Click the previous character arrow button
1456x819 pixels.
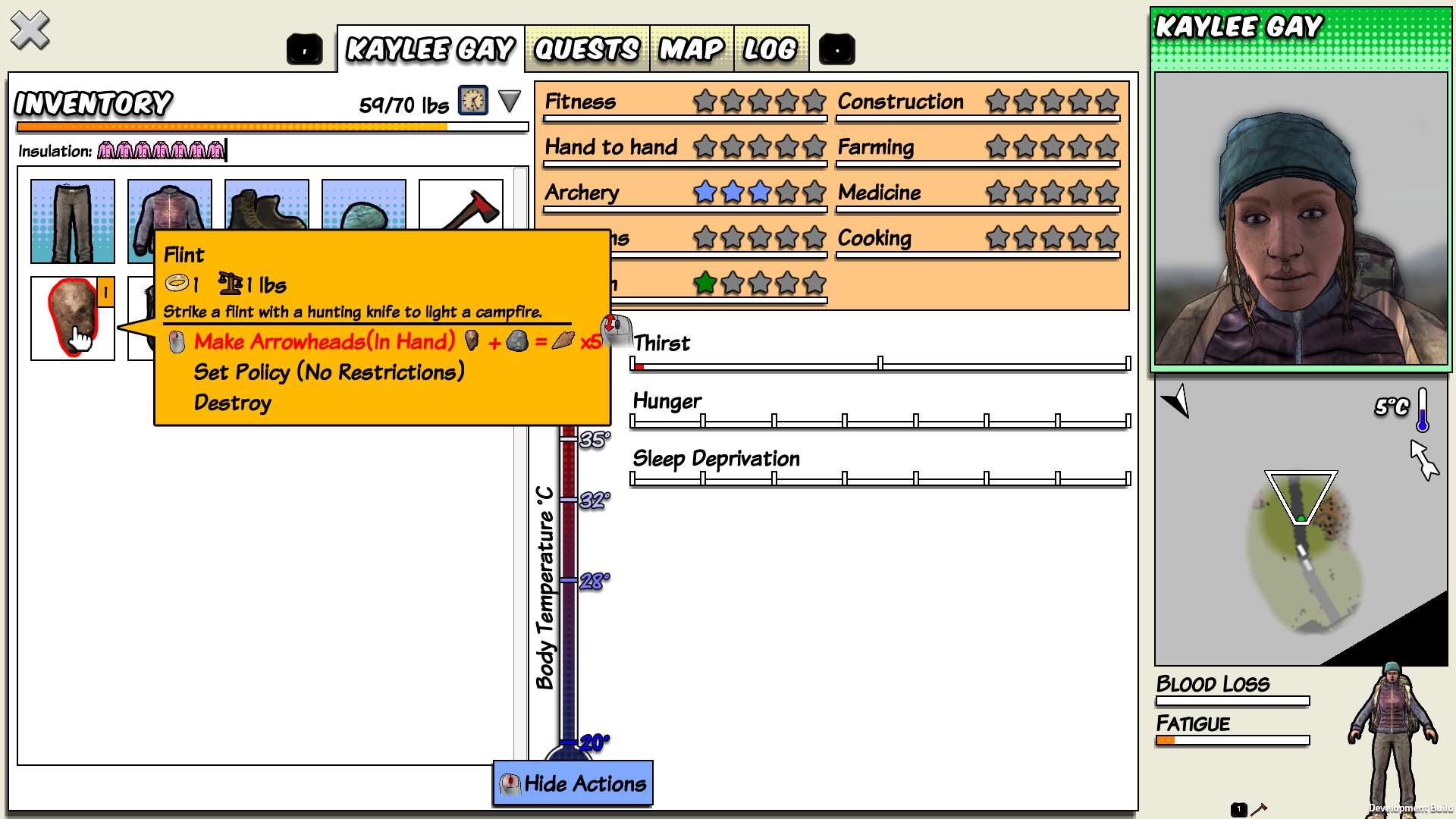point(305,50)
